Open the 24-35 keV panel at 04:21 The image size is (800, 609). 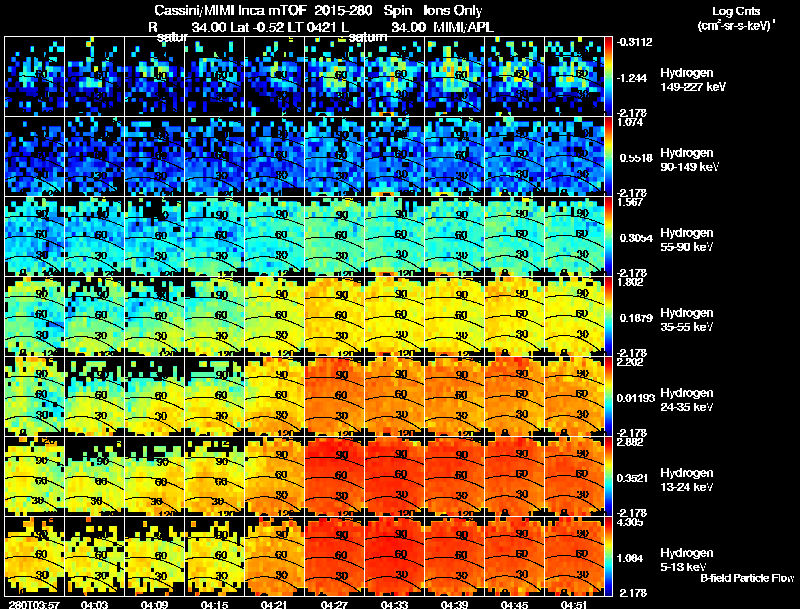coord(274,397)
